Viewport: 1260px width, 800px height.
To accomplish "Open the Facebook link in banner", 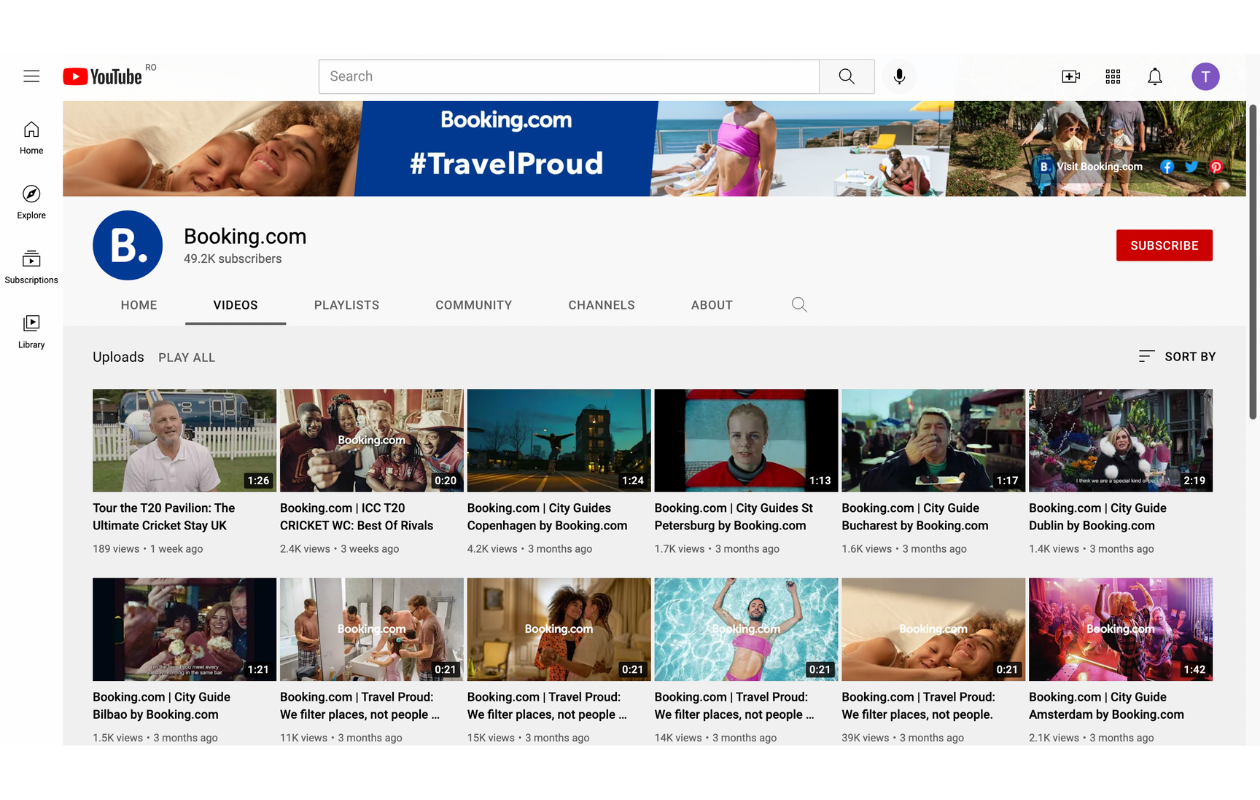I will (x=1167, y=167).
